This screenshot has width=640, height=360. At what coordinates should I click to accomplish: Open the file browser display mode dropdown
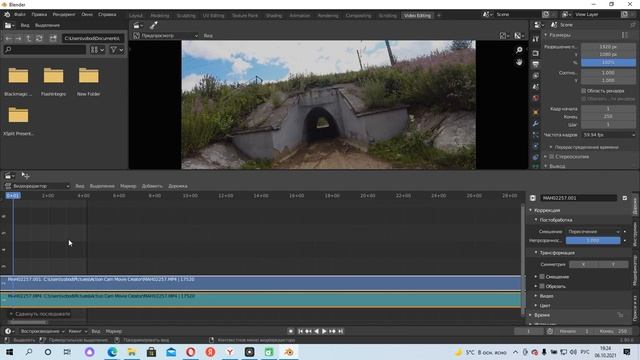[x=97, y=50]
